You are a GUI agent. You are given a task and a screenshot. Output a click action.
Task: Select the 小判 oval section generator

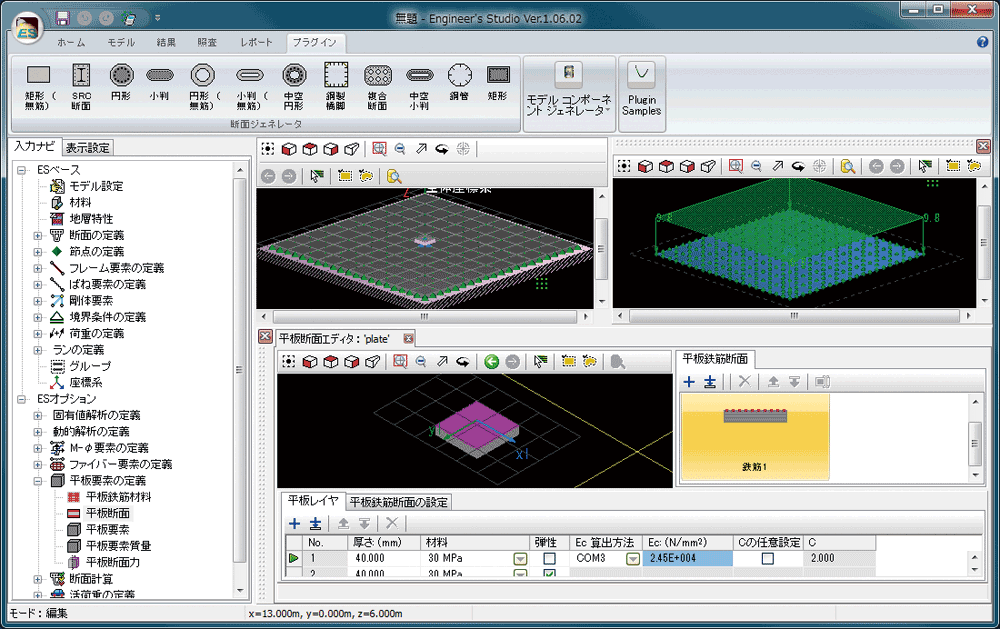[159, 82]
